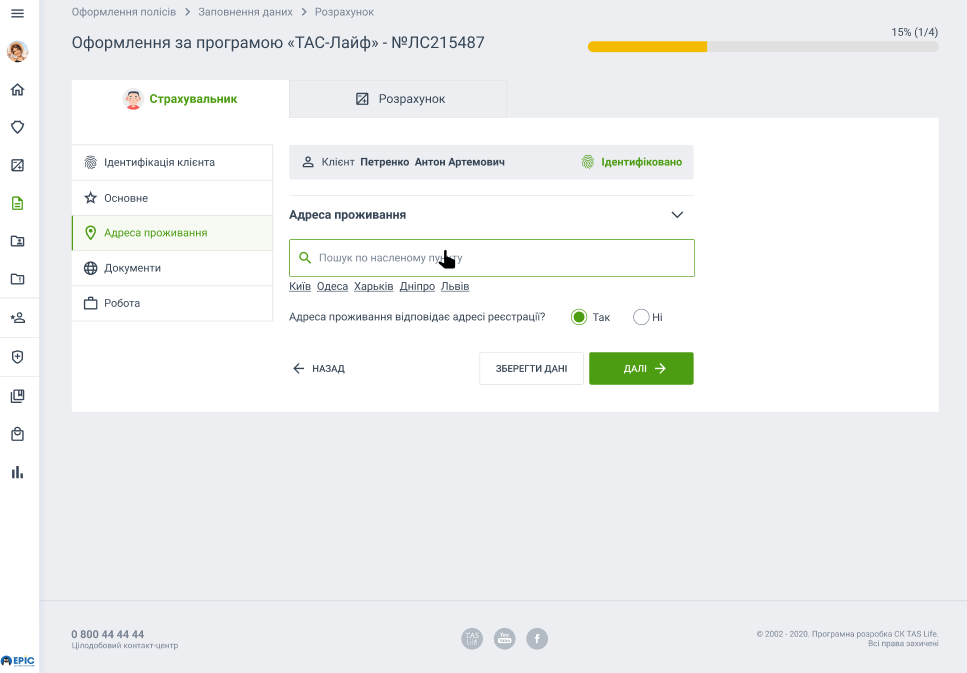Click the city search input field
The image size is (967, 673).
[x=490, y=257]
